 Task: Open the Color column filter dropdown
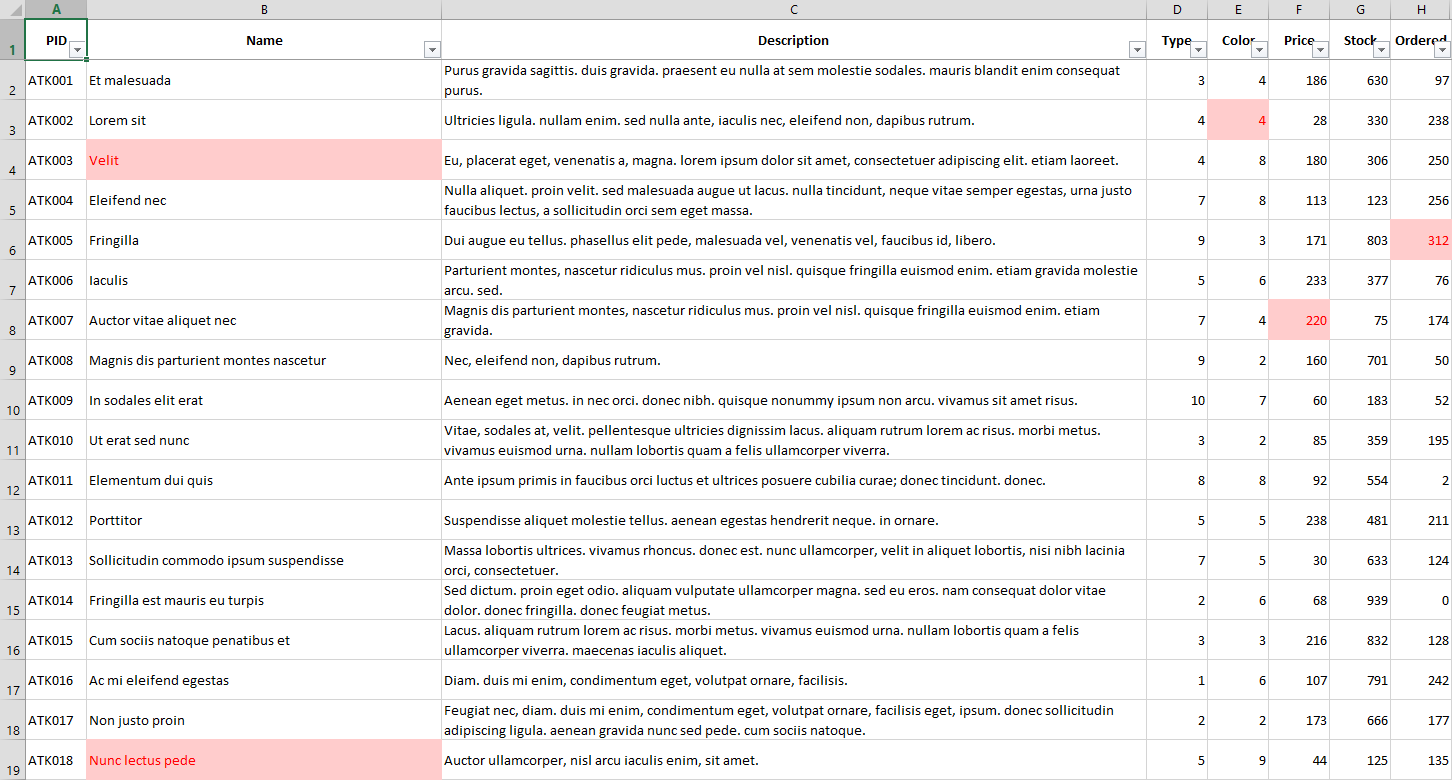[1259, 50]
